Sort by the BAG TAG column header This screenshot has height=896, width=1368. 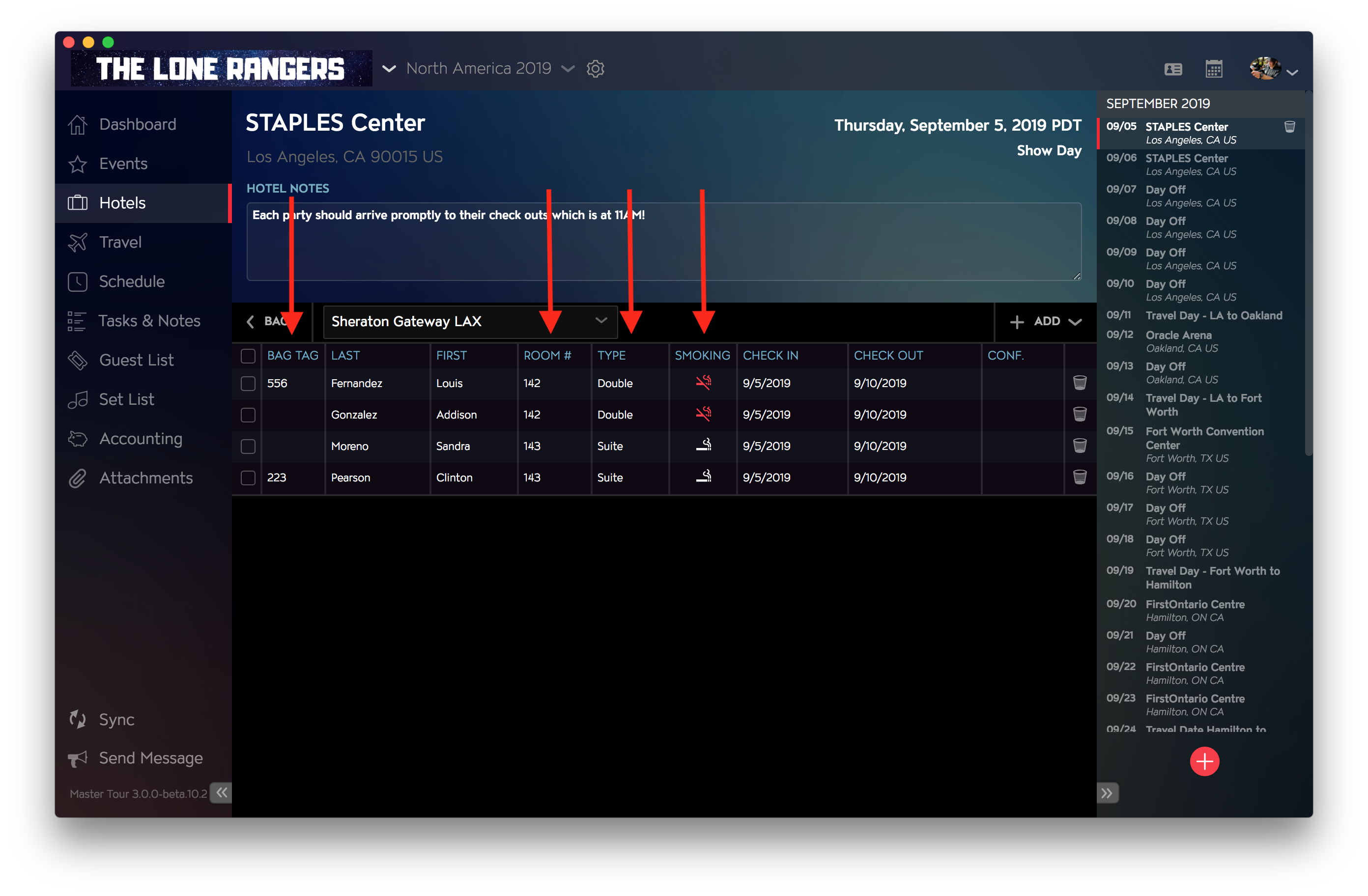[x=292, y=356]
